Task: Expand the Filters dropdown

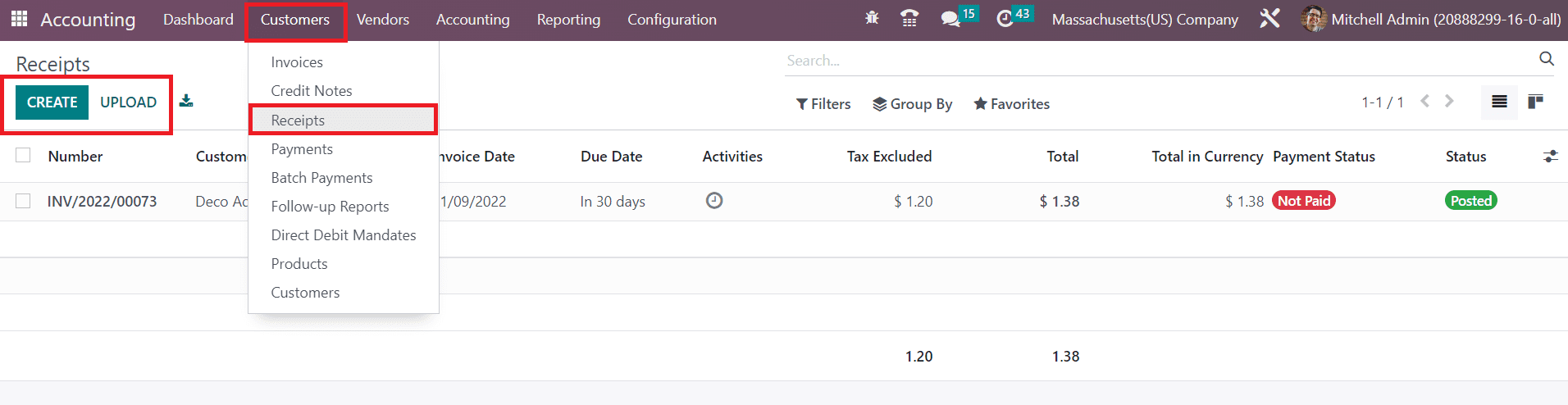Action: coord(823,104)
